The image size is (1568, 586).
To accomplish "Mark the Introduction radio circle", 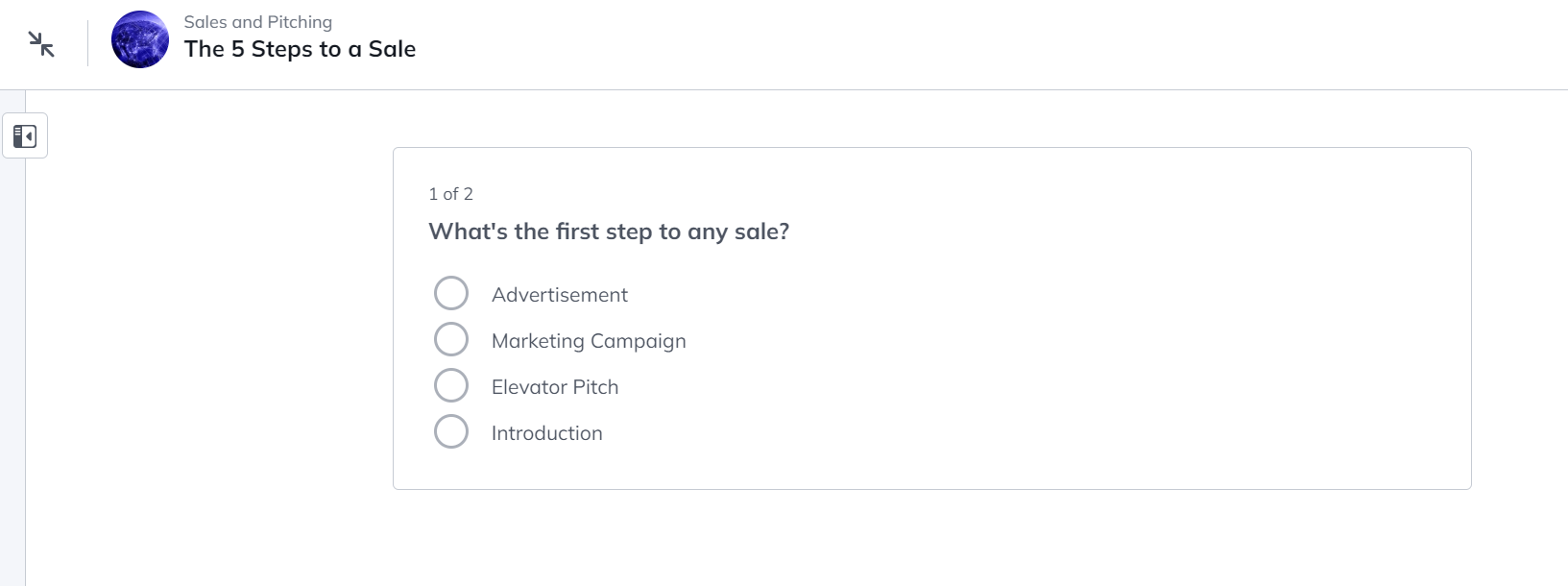I will 451,431.
